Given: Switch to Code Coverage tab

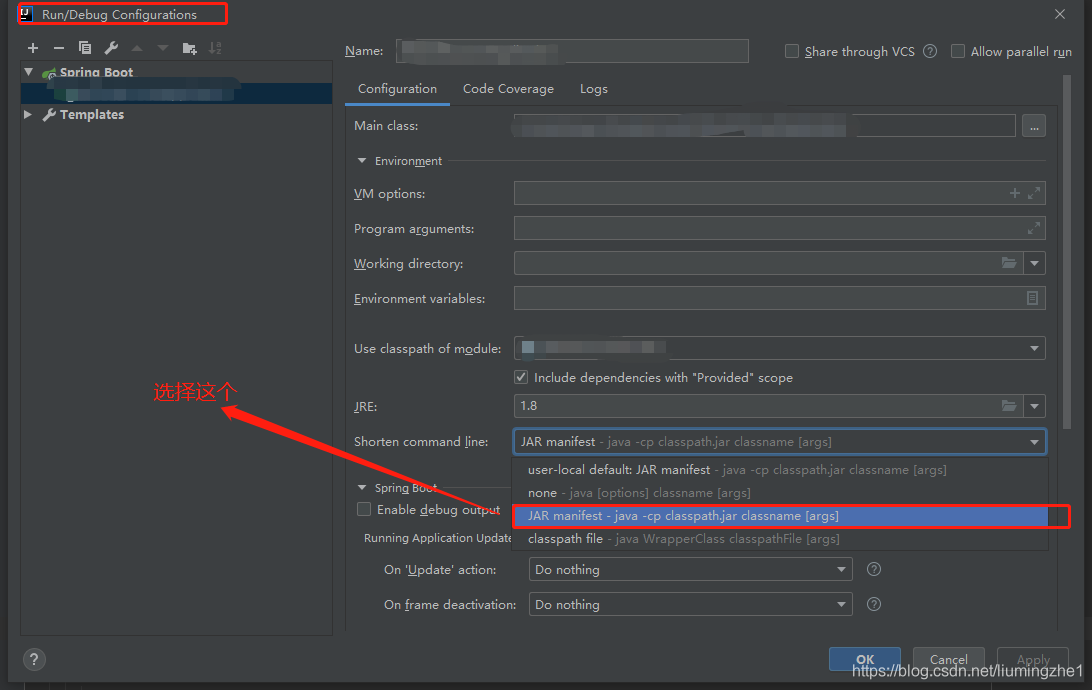Looking at the screenshot, I should [508, 89].
